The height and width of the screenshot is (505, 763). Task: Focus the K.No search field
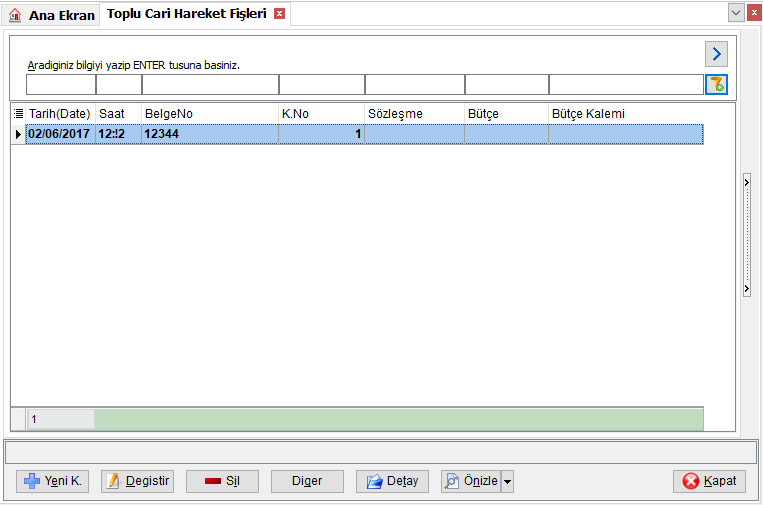(322, 85)
